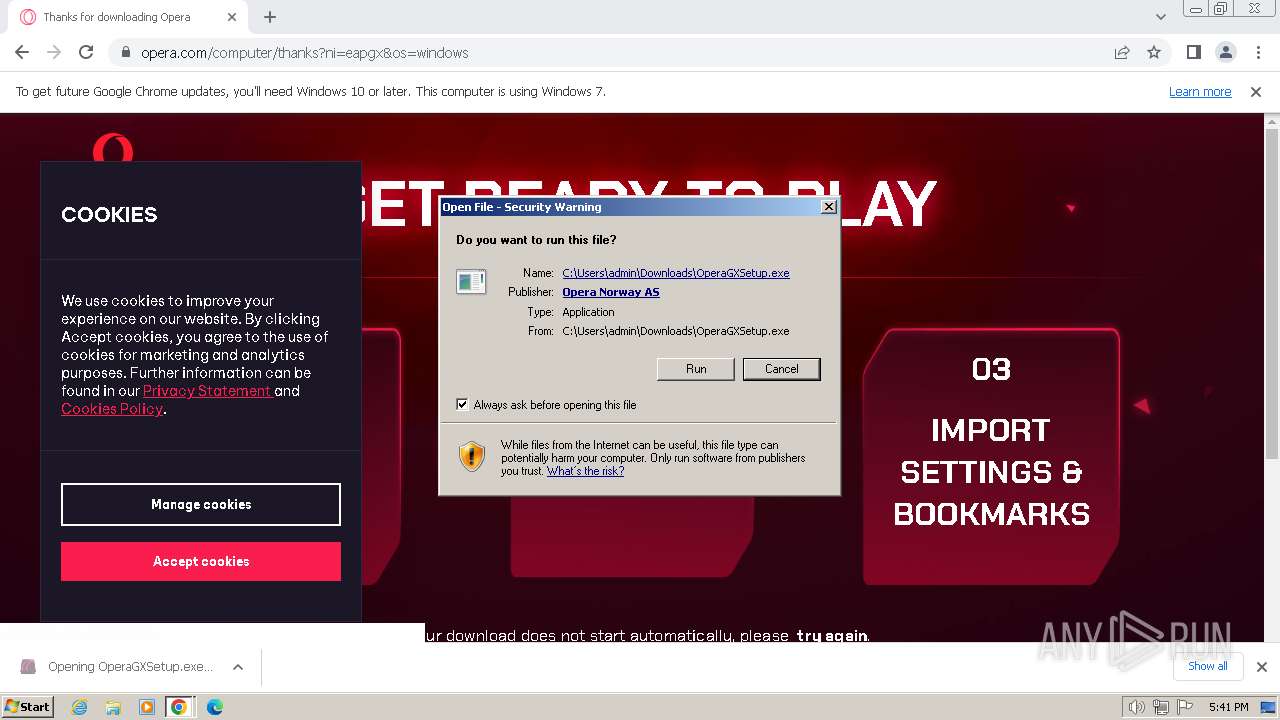Viewport: 1280px width, 720px height.
Task: Close the Security Warning dialog
Action: tap(828, 207)
